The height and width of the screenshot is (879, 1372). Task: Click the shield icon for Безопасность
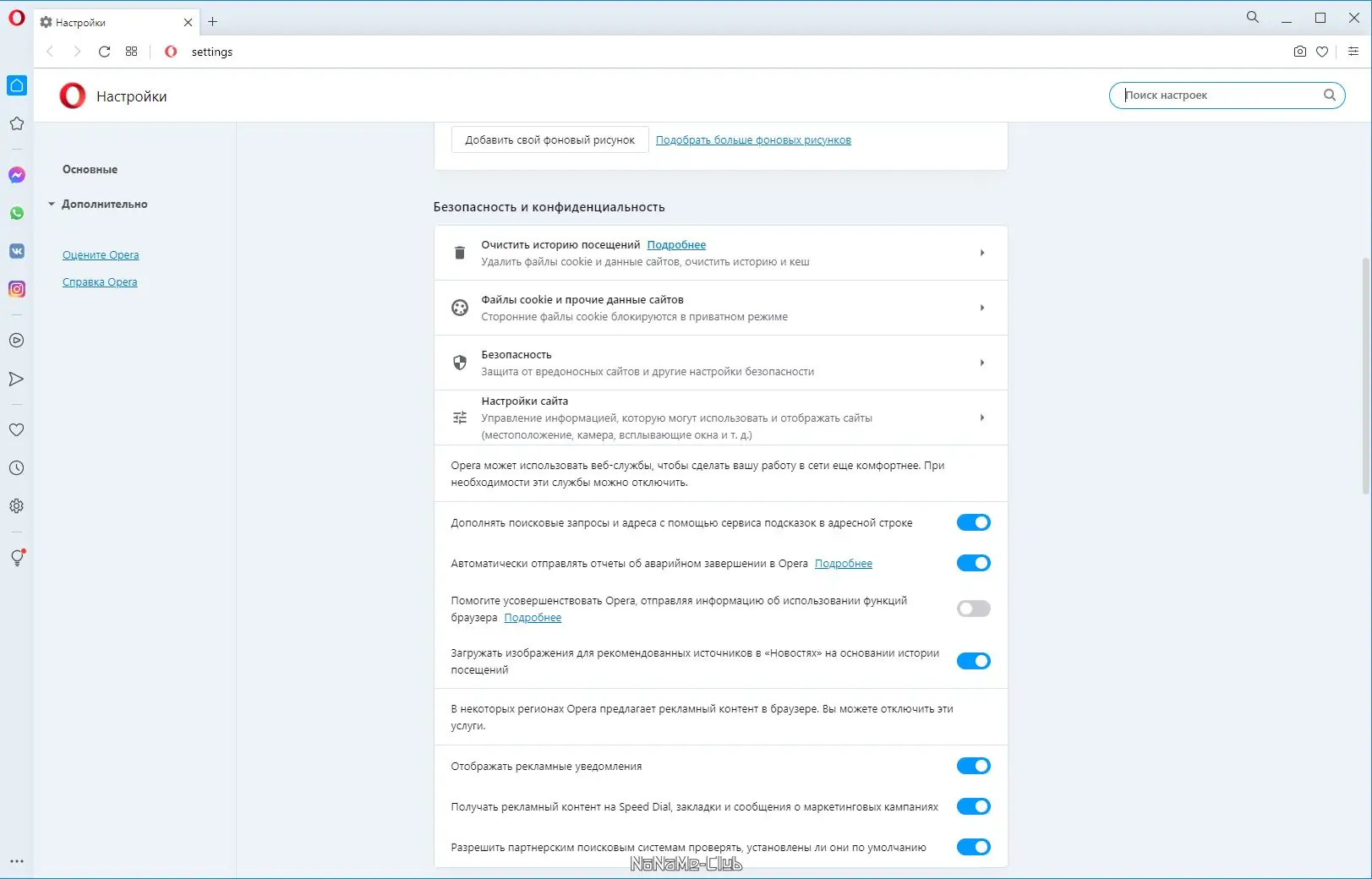[460, 363]
